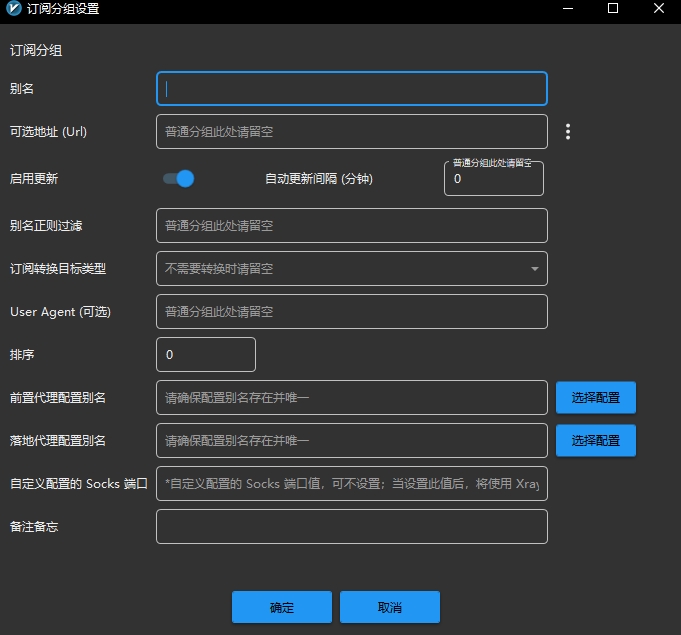Click the v2rayN app icon in title bar
The width and height of the screenshot is (681, 635).
[x=12, y=9]
